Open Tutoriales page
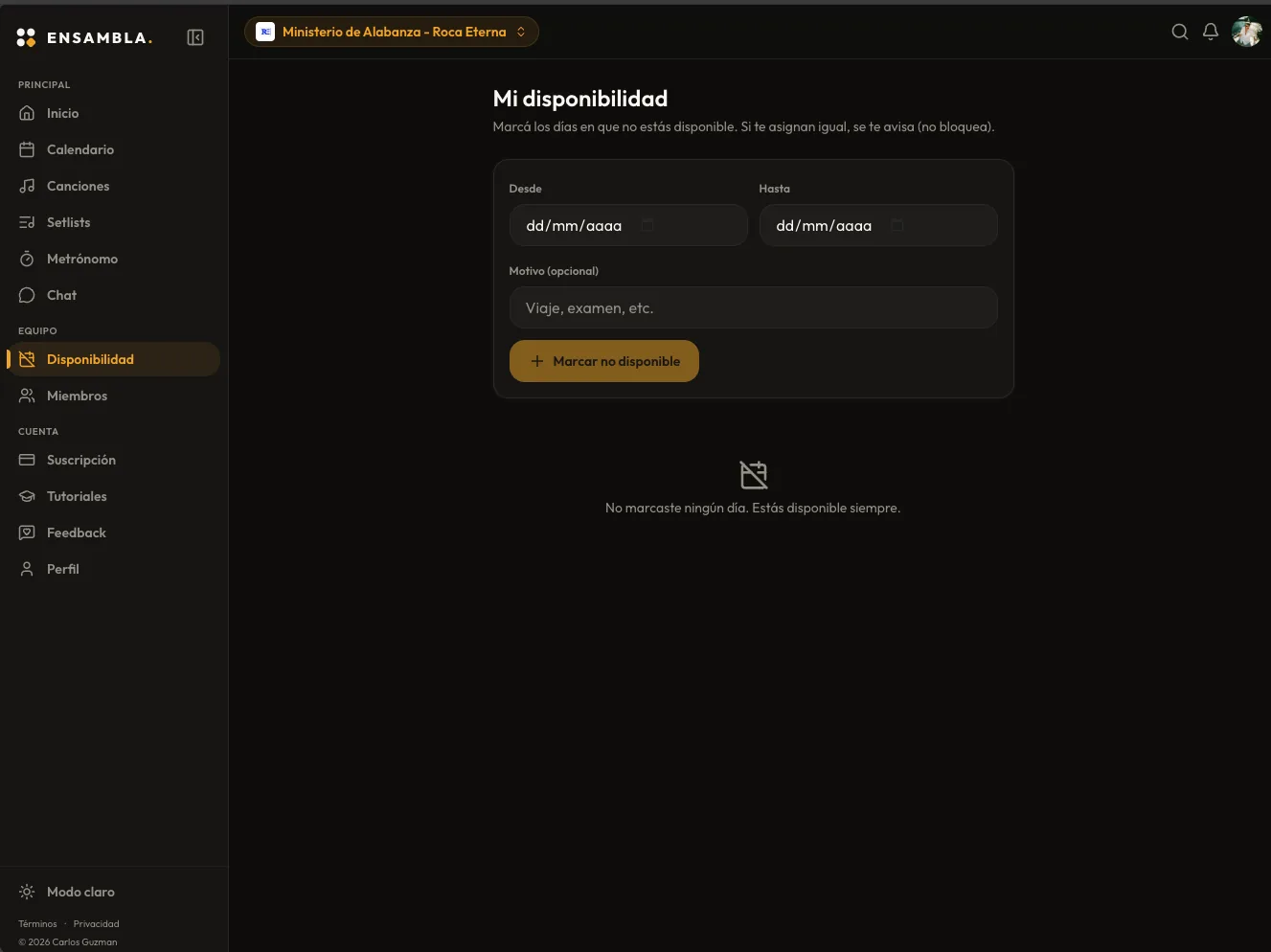 pyautogui.click(x=114, y=496)
